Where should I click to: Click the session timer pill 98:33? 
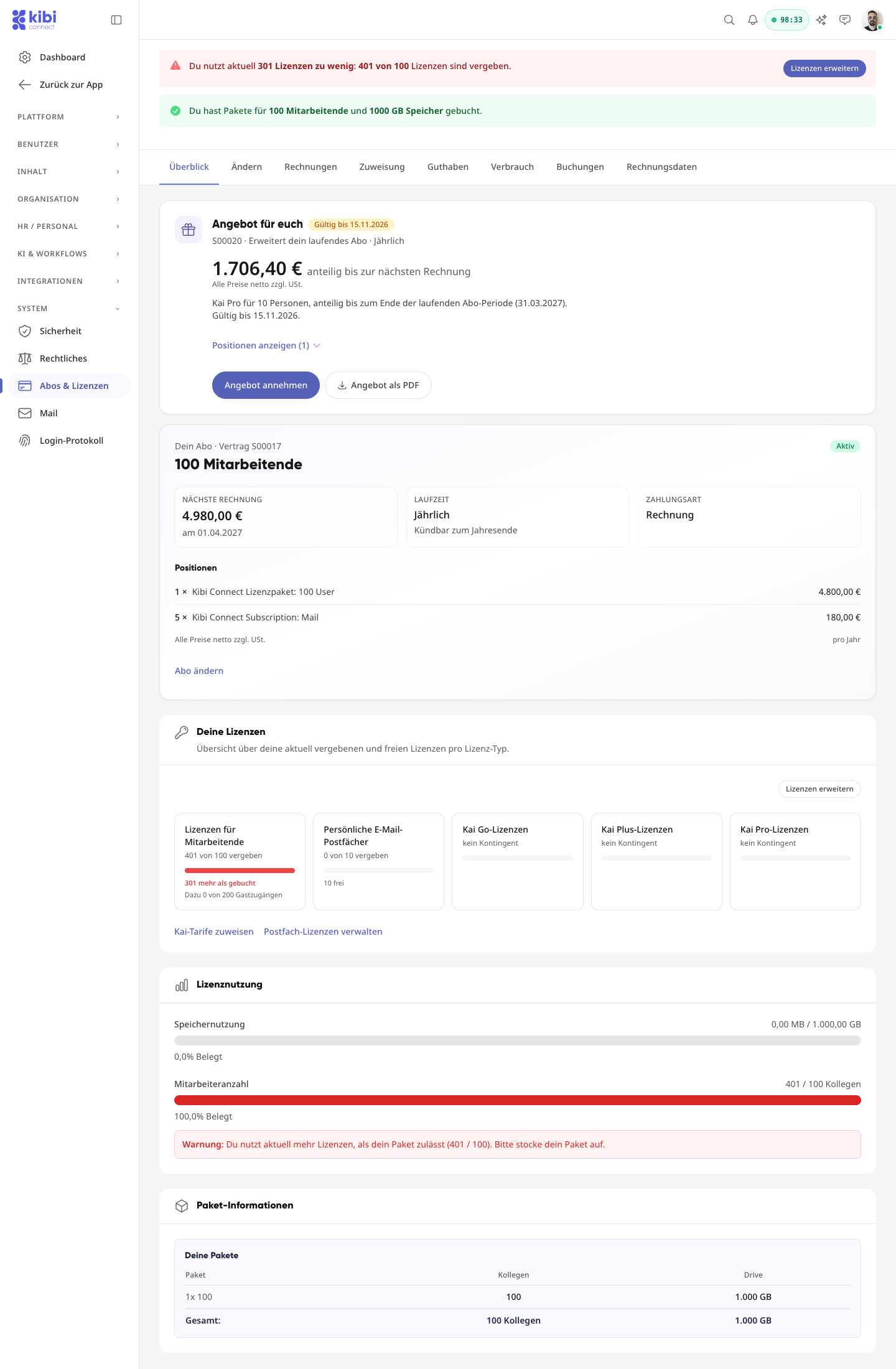tap(787, 20)
